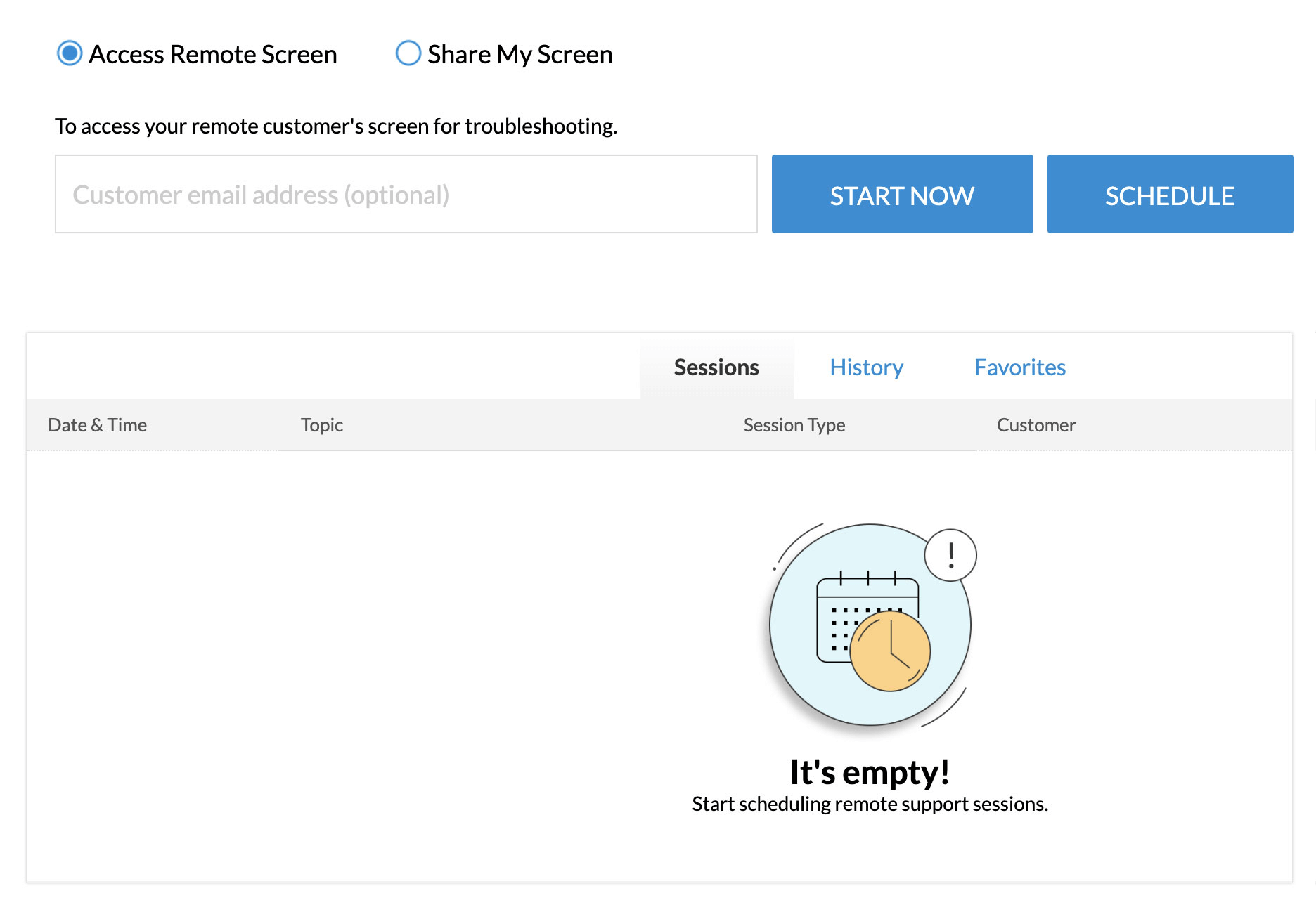This screenshot has width=1316, height=905.
Task: Click the "Start scheduling remote support sessions" text
Action: click(x=870, y=804)
